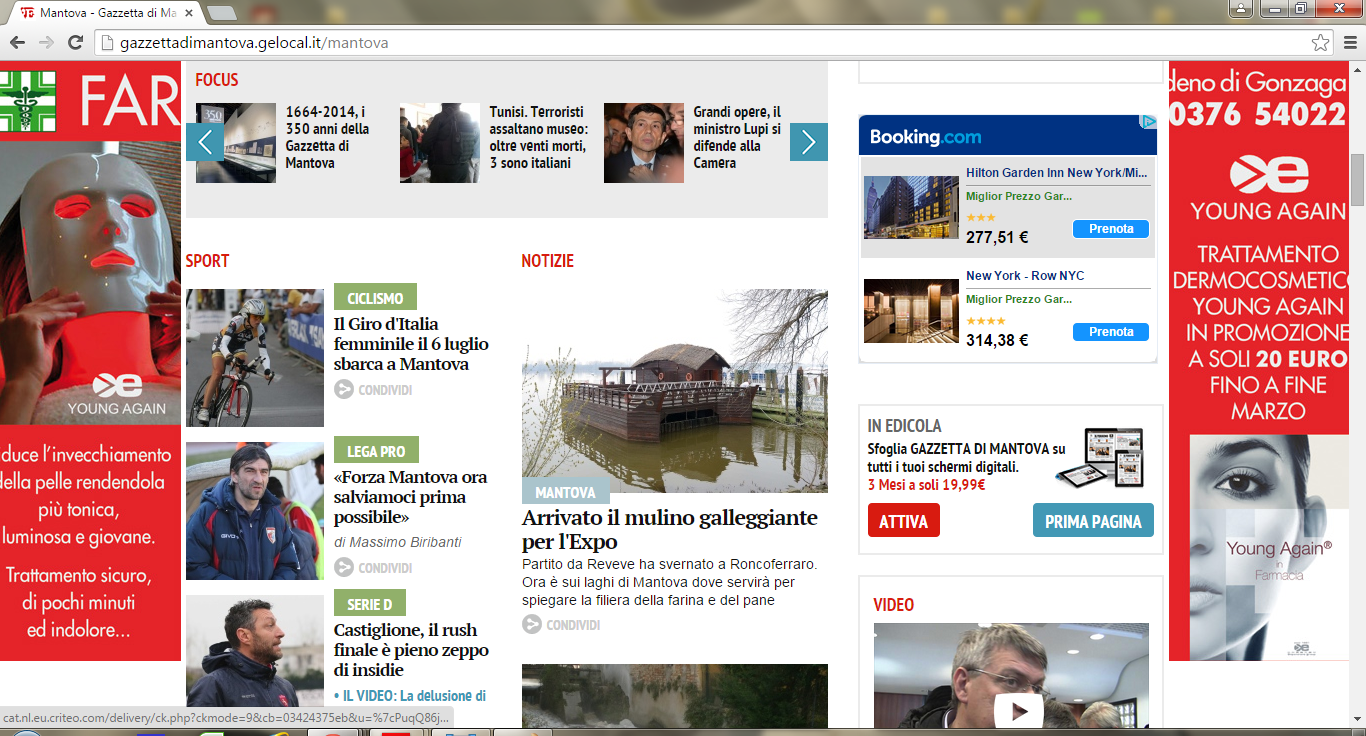1366x736 pixels.
Task: Open the floating mill photo thumbnail
Action: point(674,391)
